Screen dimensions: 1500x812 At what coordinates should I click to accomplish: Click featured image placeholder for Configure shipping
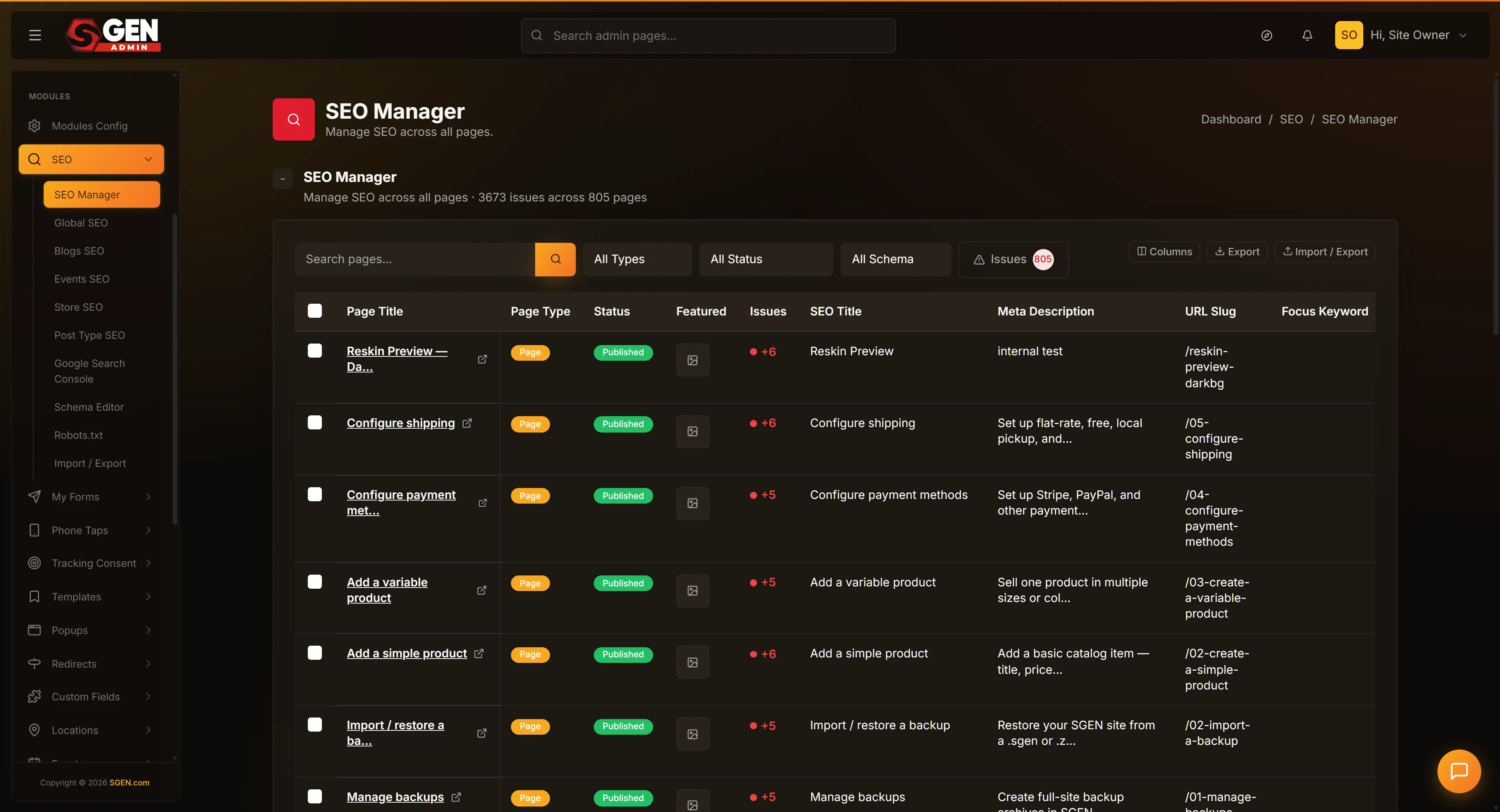tap(692, 431)
